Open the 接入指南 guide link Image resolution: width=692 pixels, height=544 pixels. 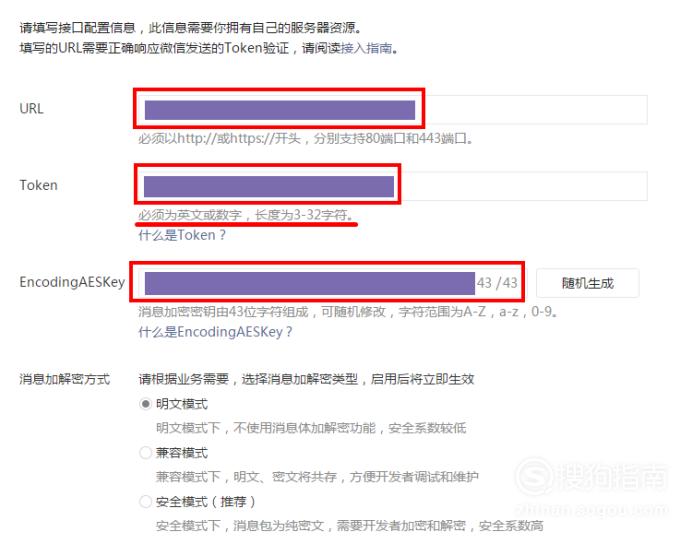point(367,48)
